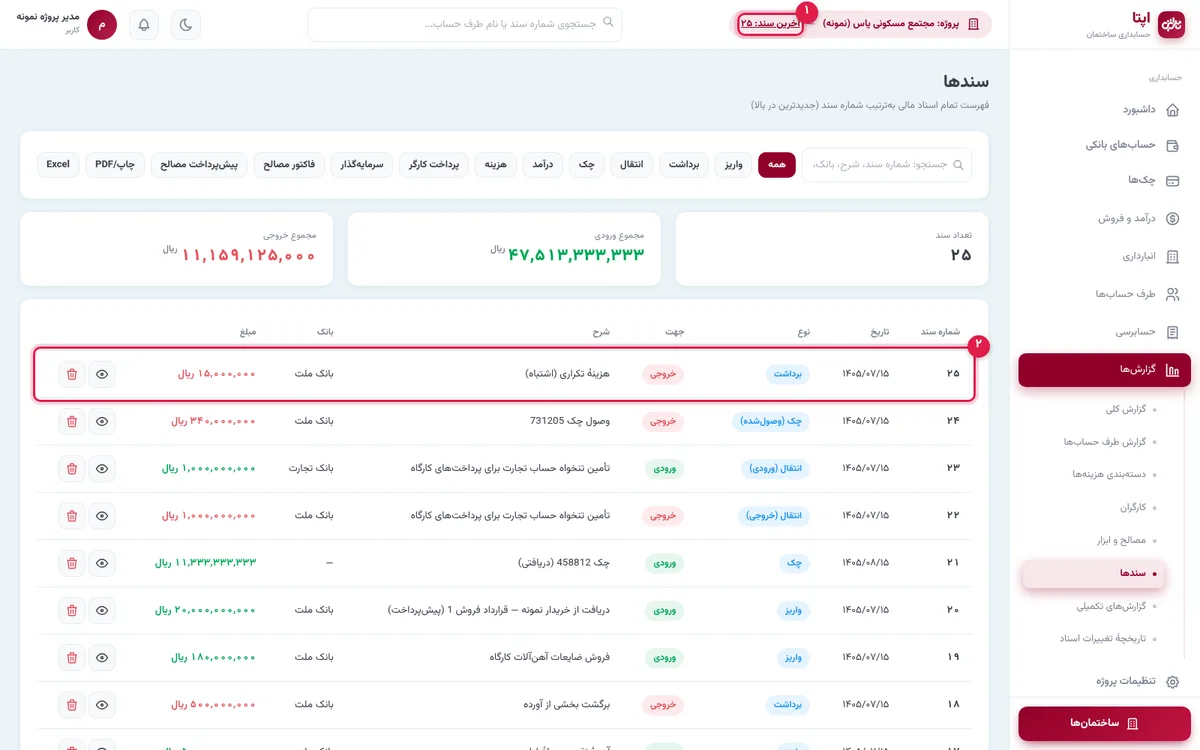
Task: Filter by سرمایه‌گذار
Action: click(x=362, y=165)
